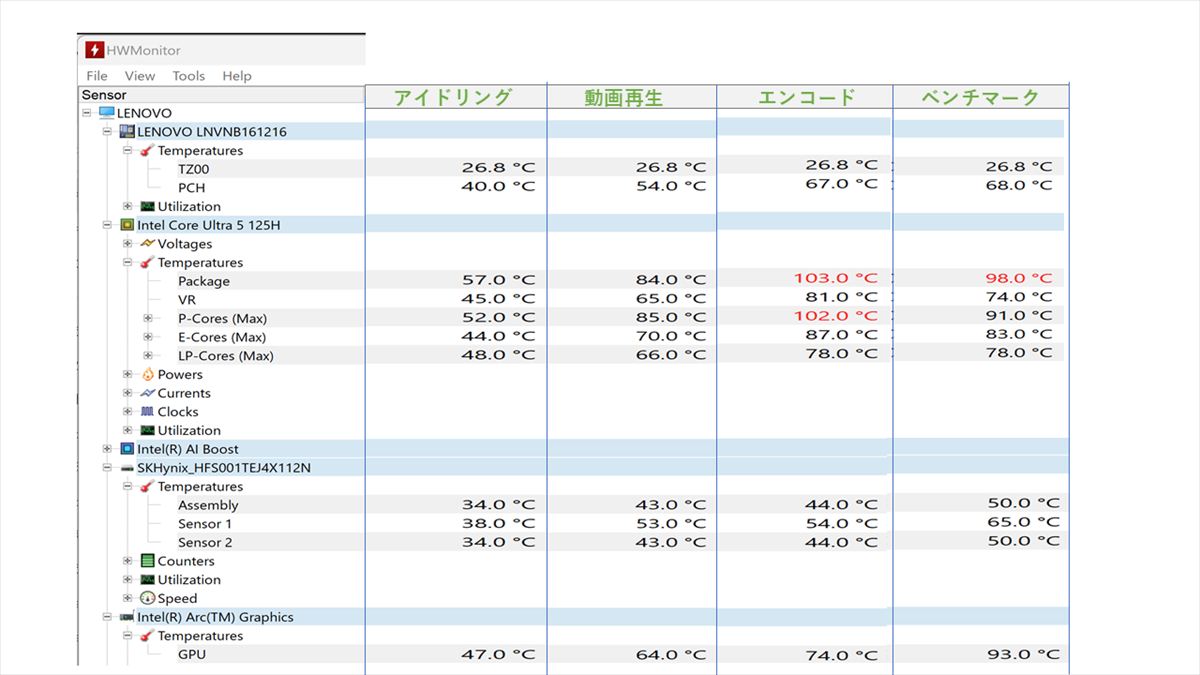Expand the Voltages node
The height and width of the screenshot is (675, 1200).
coord(127,244)
